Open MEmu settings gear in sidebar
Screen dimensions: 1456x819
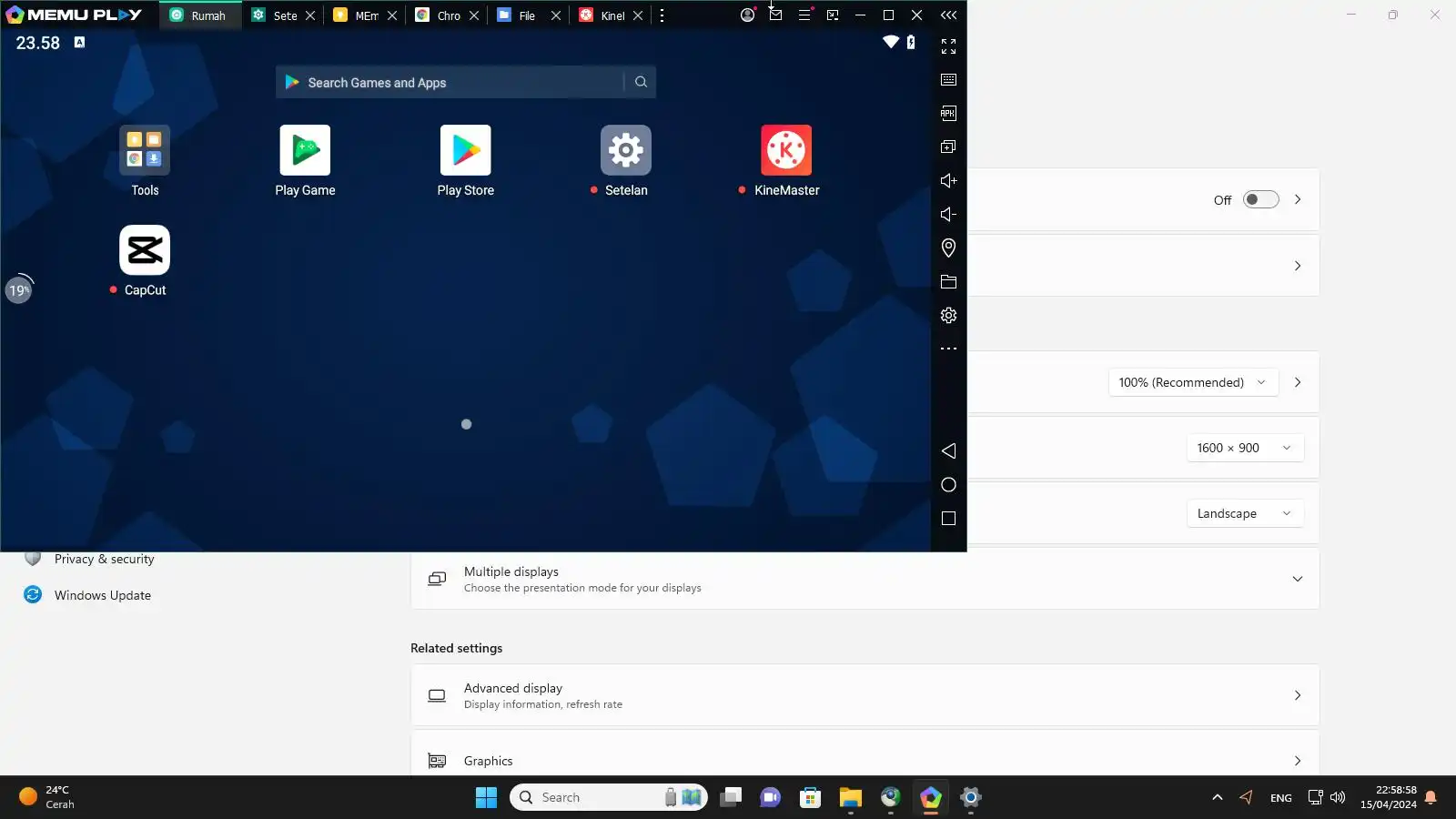948,316
